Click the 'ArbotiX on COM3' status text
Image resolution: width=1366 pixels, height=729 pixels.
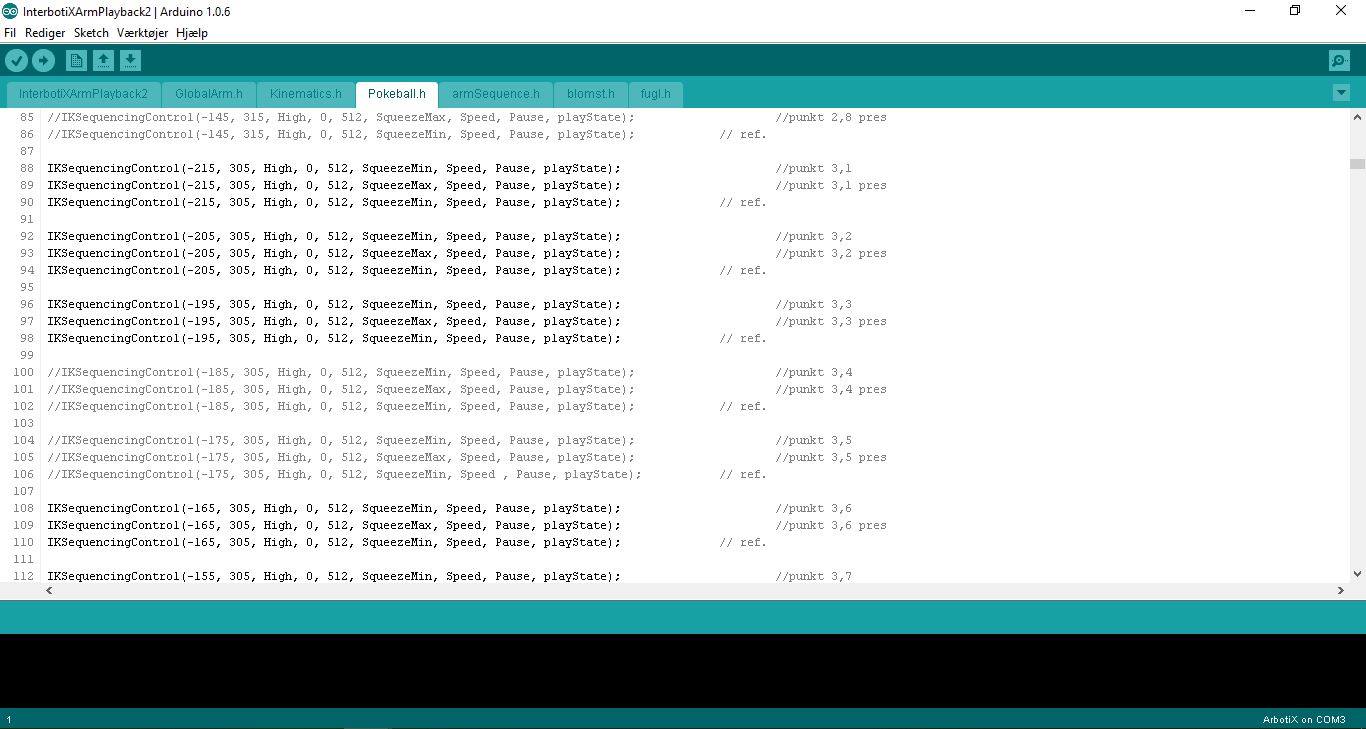[x=1304, y=719]
